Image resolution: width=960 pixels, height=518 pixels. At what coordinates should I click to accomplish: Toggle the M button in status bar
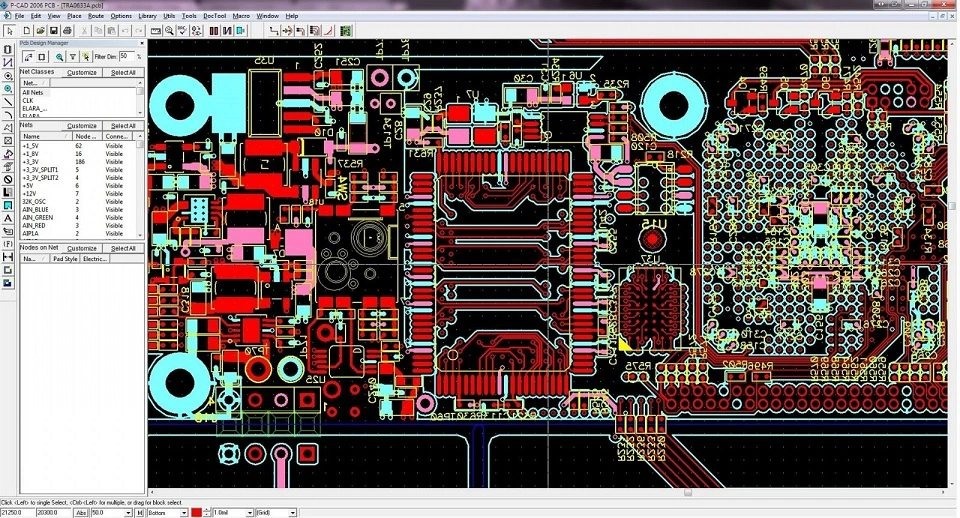tap(140, 512)
